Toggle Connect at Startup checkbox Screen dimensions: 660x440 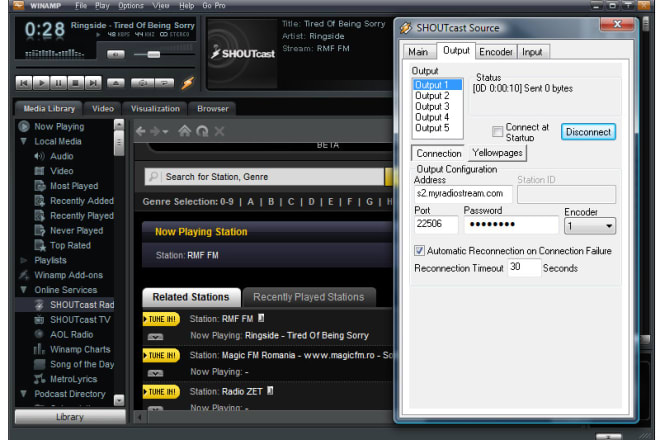point(498,131)
